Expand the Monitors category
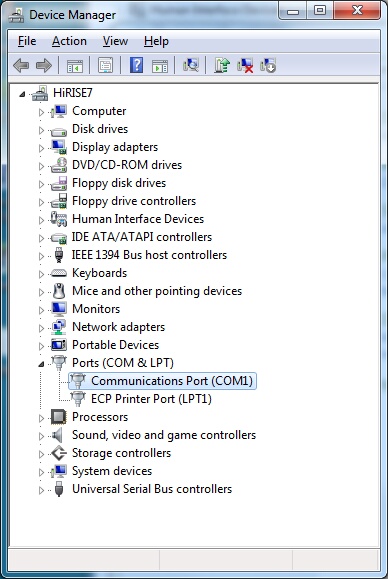This screenshot has height=579, width=388. tap(41, 310)
